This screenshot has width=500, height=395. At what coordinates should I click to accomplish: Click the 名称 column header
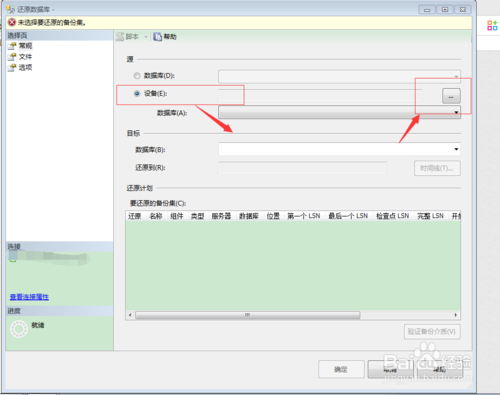coord(156,216)
